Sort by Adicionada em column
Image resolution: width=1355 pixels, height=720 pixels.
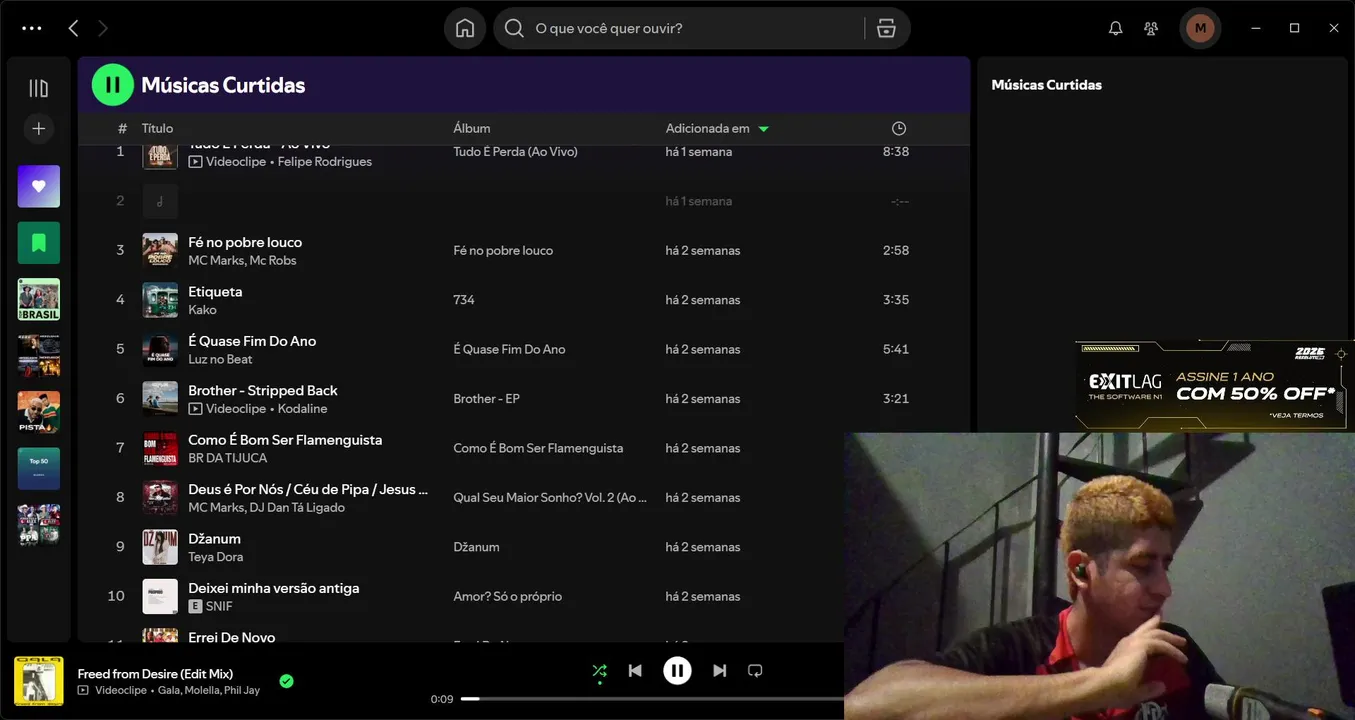[x=717, y=128]
